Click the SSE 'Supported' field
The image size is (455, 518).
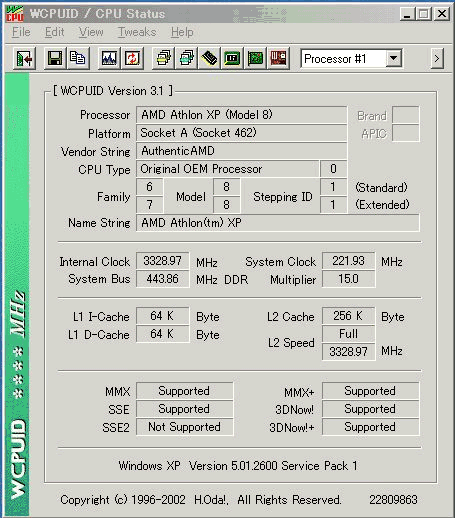pos(185,409)
